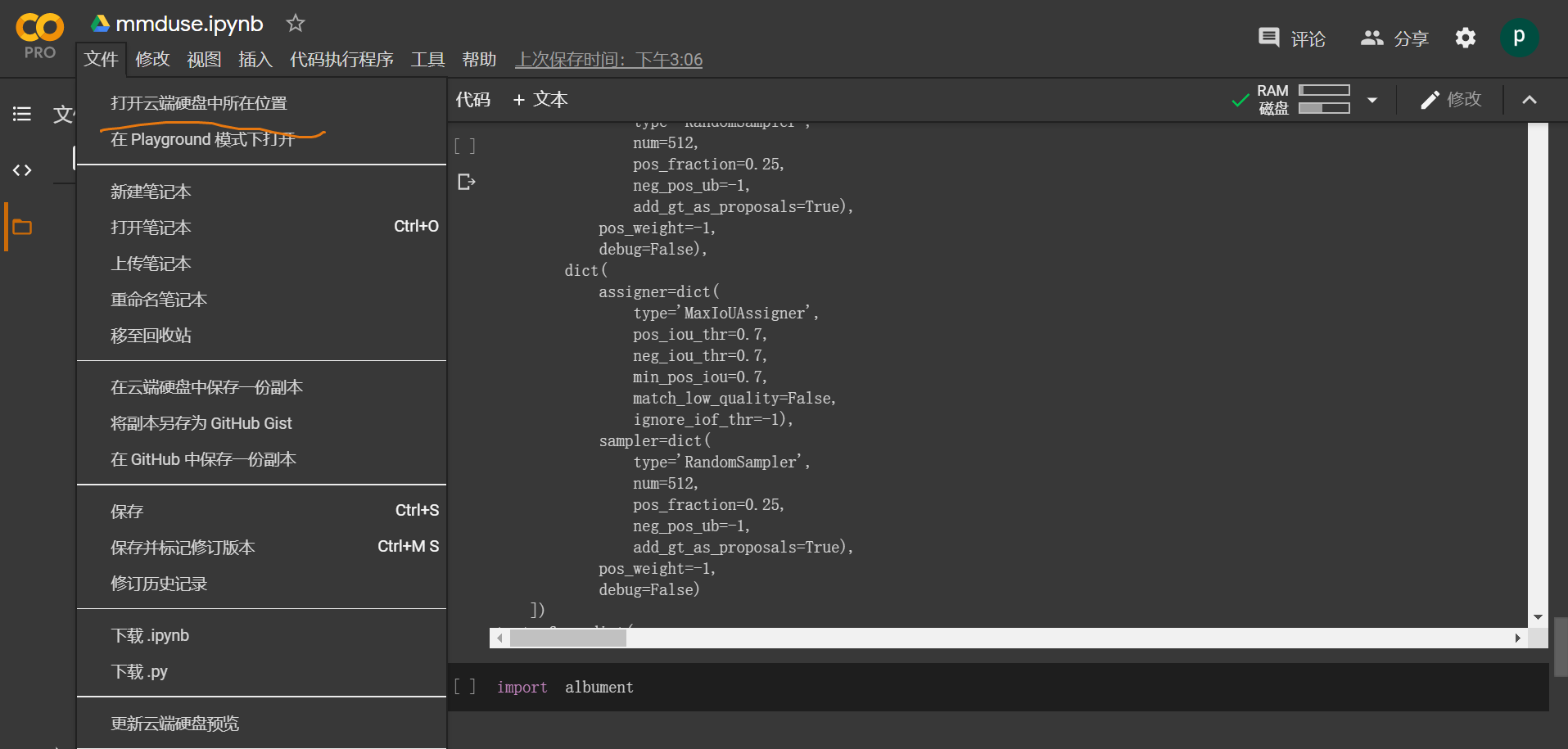
Task: Open the comments (评论) panel
Action: (1292, 38)
